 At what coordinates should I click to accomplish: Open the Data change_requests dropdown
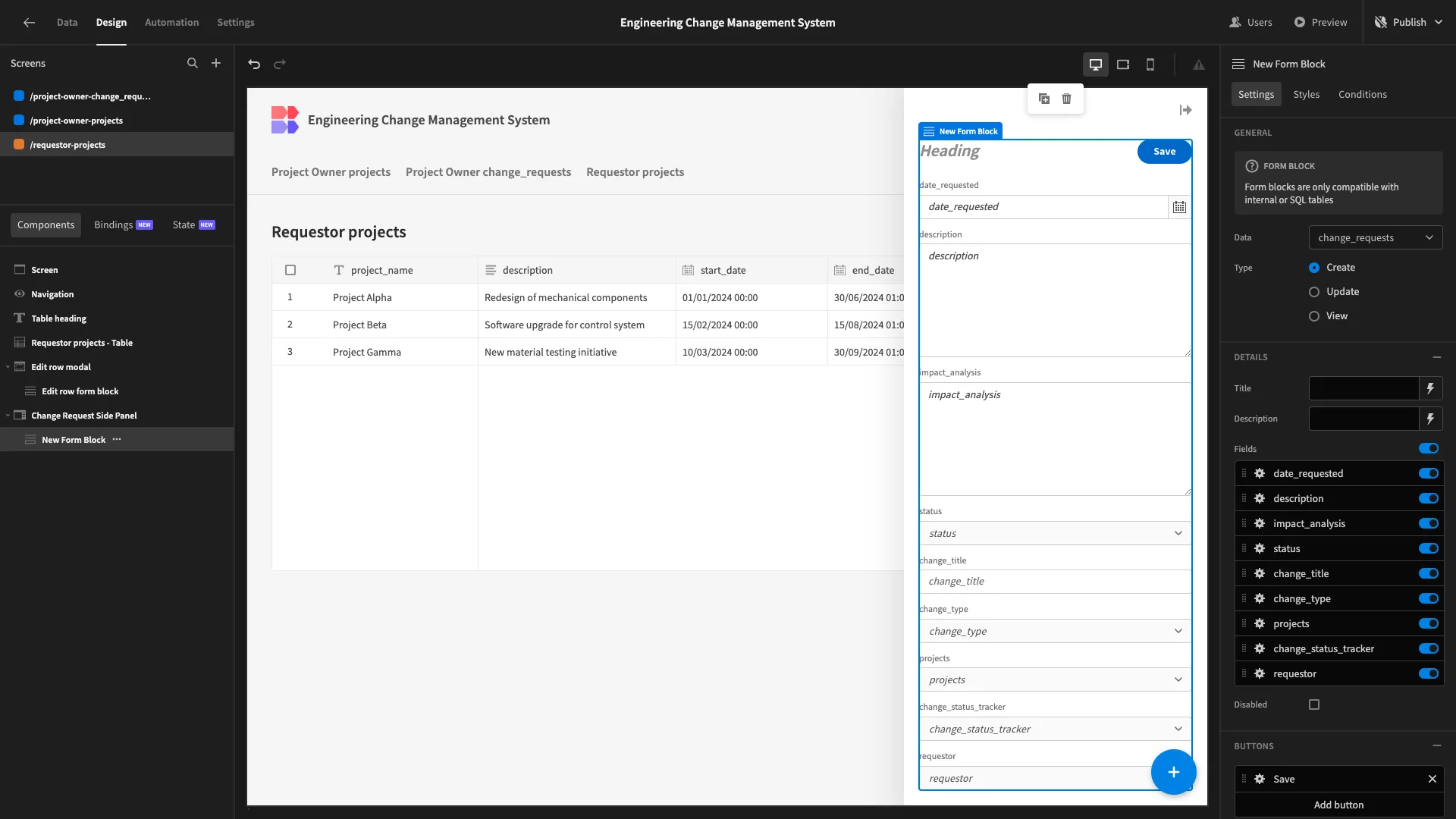pyautogui.click(x=1376, y=238)
